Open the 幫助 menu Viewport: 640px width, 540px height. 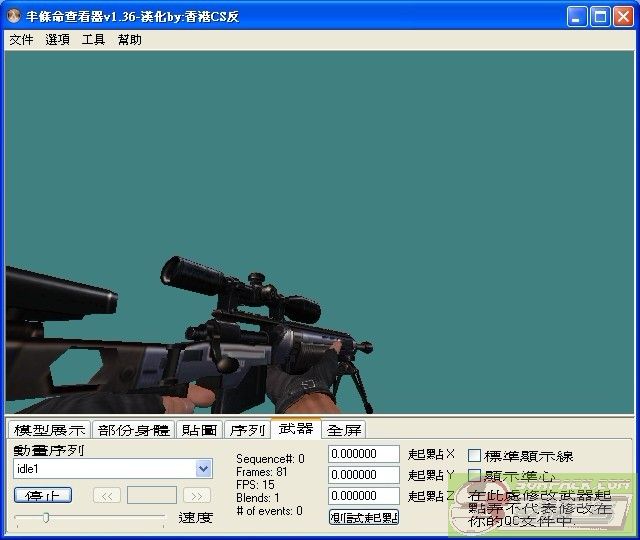click(x=129, y=40)
